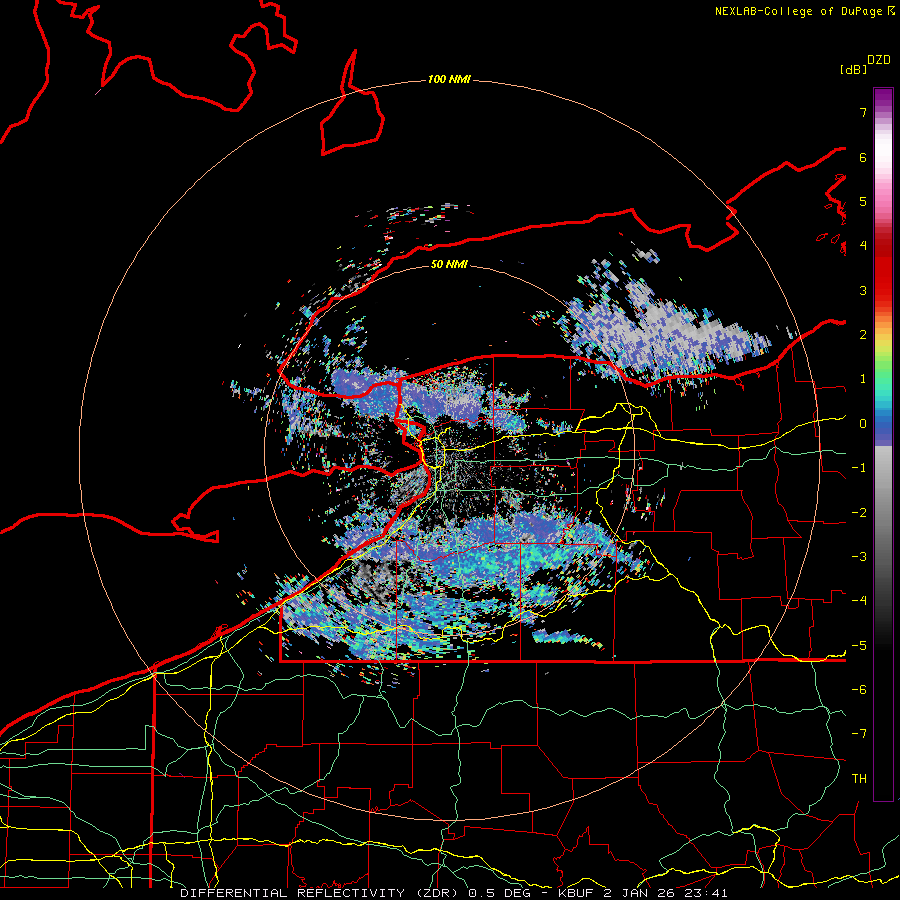Click the 7 dB mark on color scale

click(863, 112)
